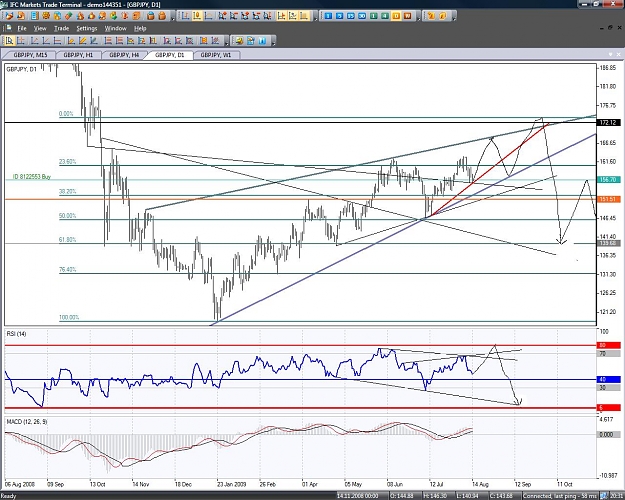The width and height of the screenshot is (625, 500).
Task: Click the yellow folder icon in small lower toolbar
Action: pos(239,40)
